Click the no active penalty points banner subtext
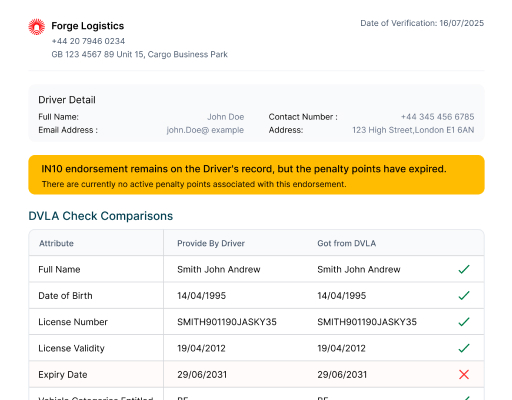Viewport: 512px width, 400px height. click(x=194, y=184)
